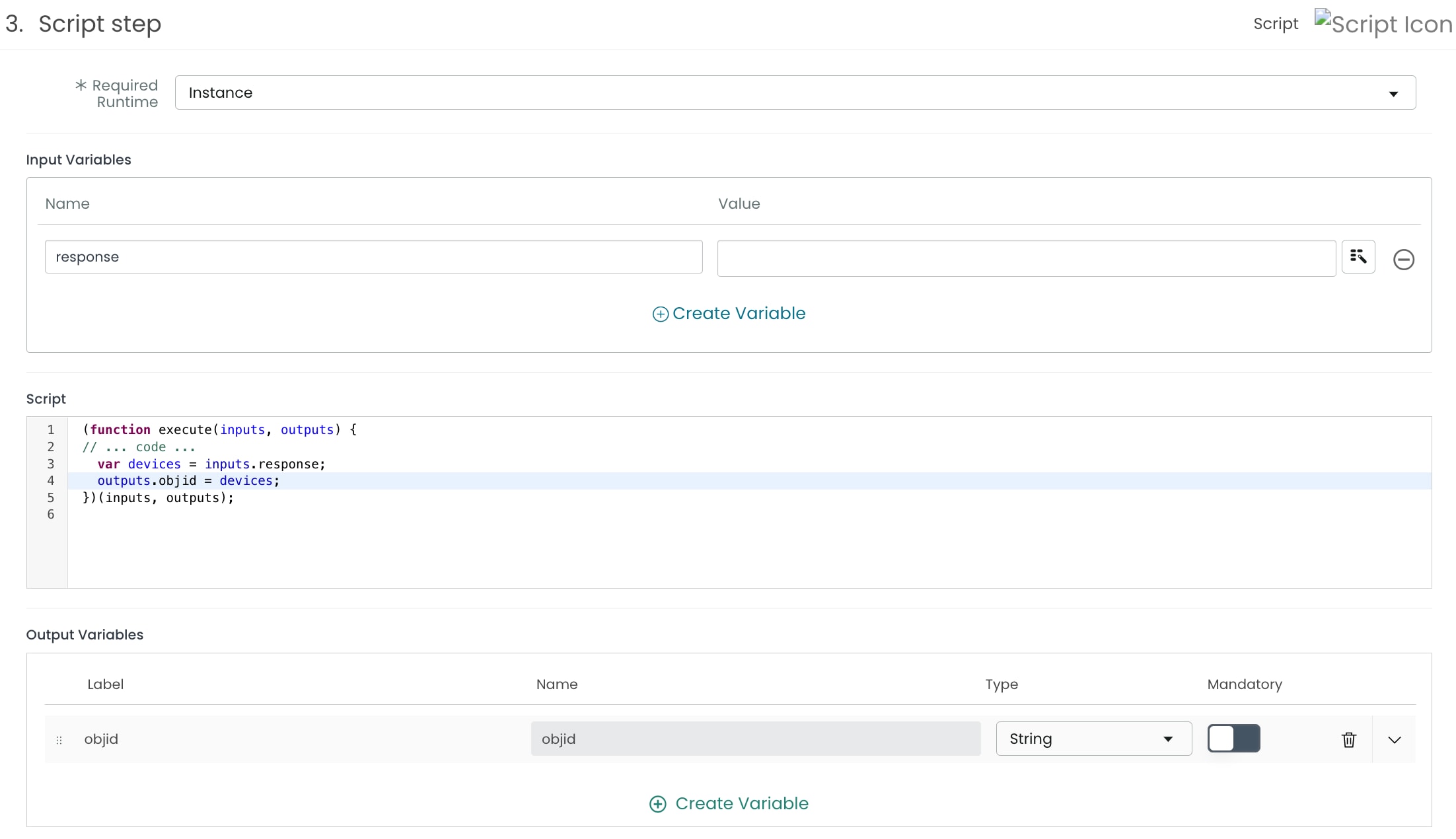Screen dimensions: 1456x839
Task: Click line 4 of the script editor
Action: [x=187, y=481]
